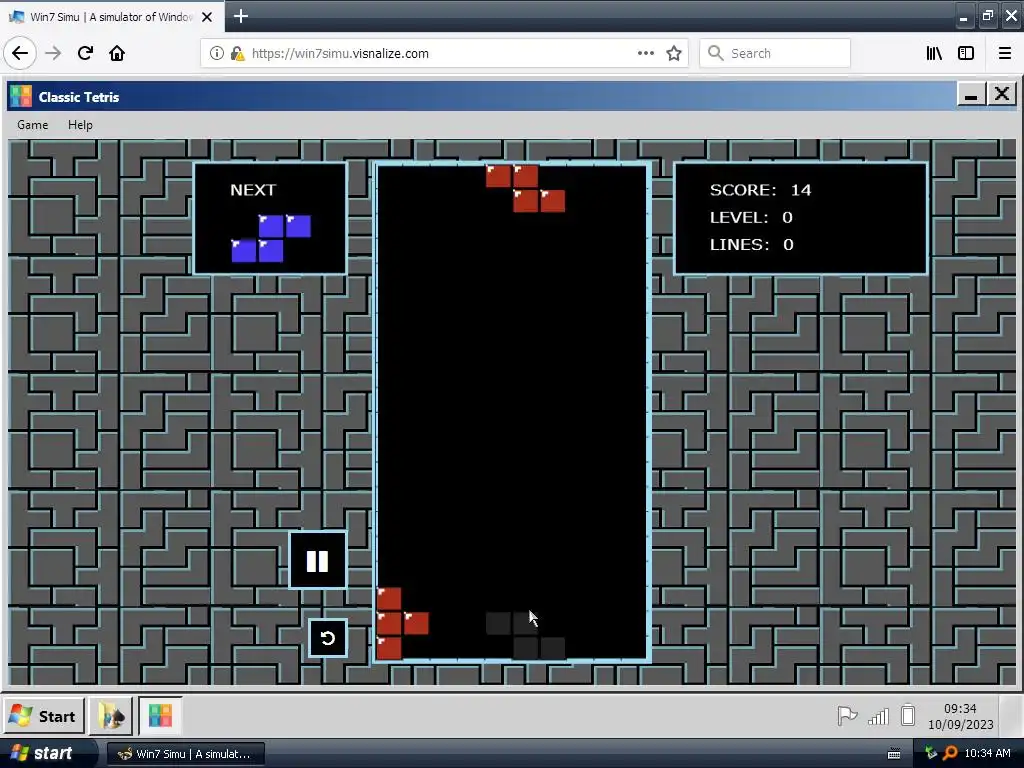
Task: Open the browser hamburger menu
Action: pos(1004,54)
